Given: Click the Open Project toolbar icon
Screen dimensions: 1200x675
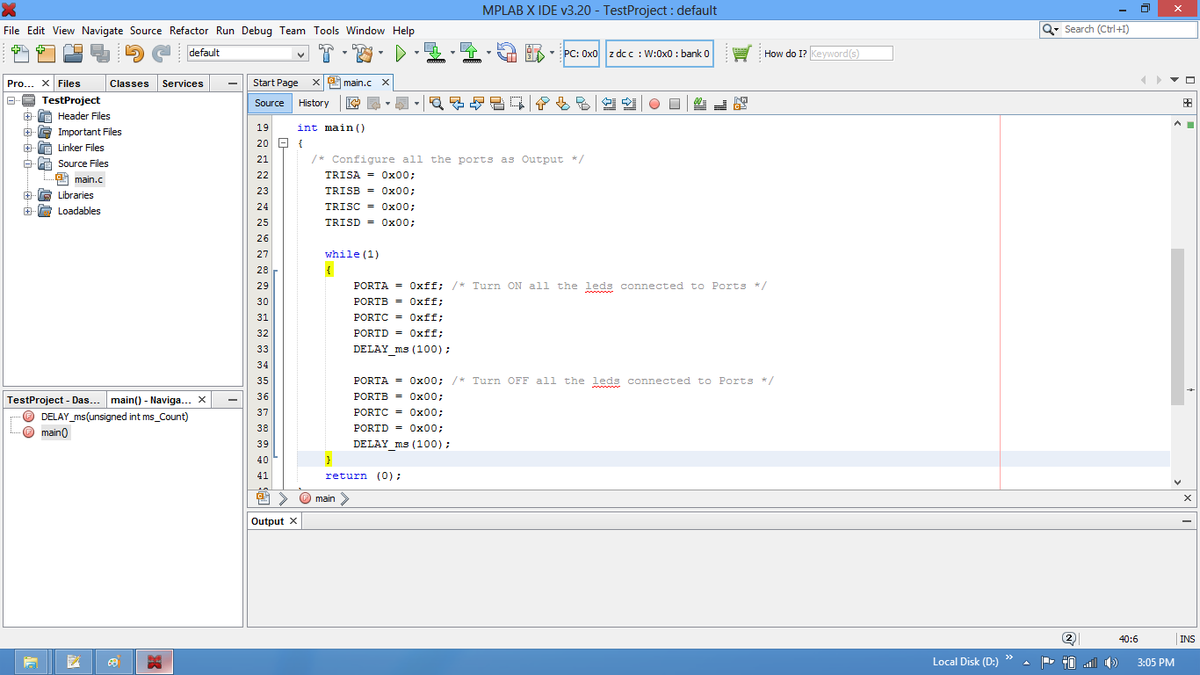Looking at the screenshot, I should pos(73,53).
